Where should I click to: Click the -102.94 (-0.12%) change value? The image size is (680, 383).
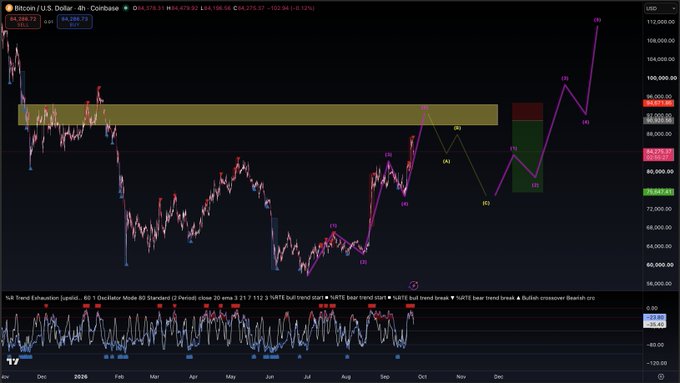(291, 8)
